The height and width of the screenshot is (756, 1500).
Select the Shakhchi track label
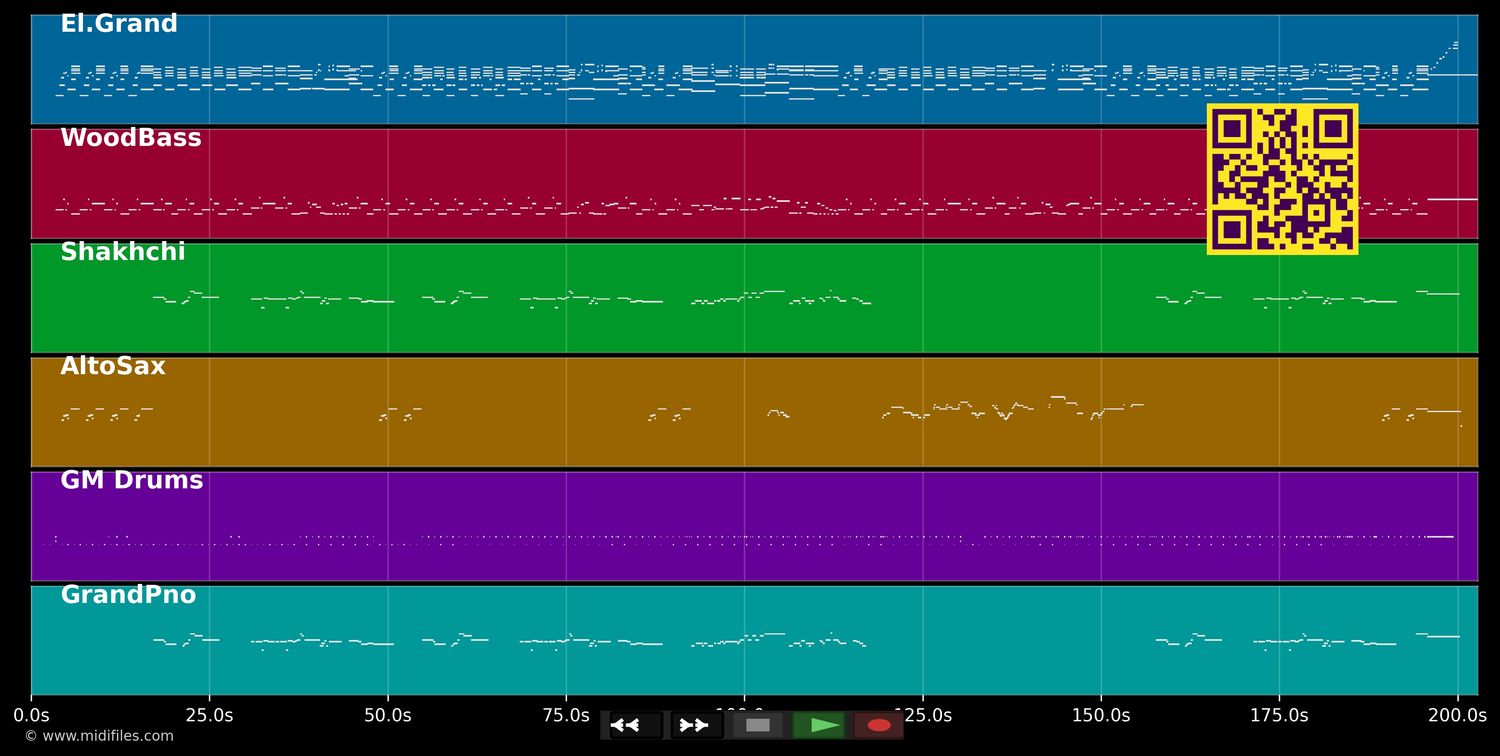[x=123, y=252]
